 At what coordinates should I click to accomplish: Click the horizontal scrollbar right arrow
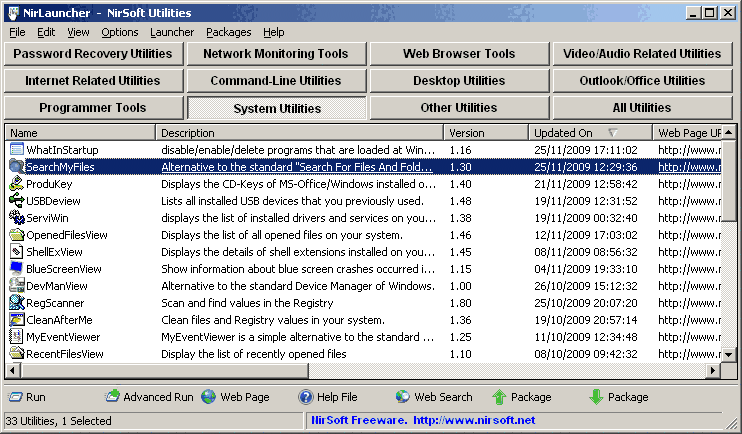coord(713,370)
